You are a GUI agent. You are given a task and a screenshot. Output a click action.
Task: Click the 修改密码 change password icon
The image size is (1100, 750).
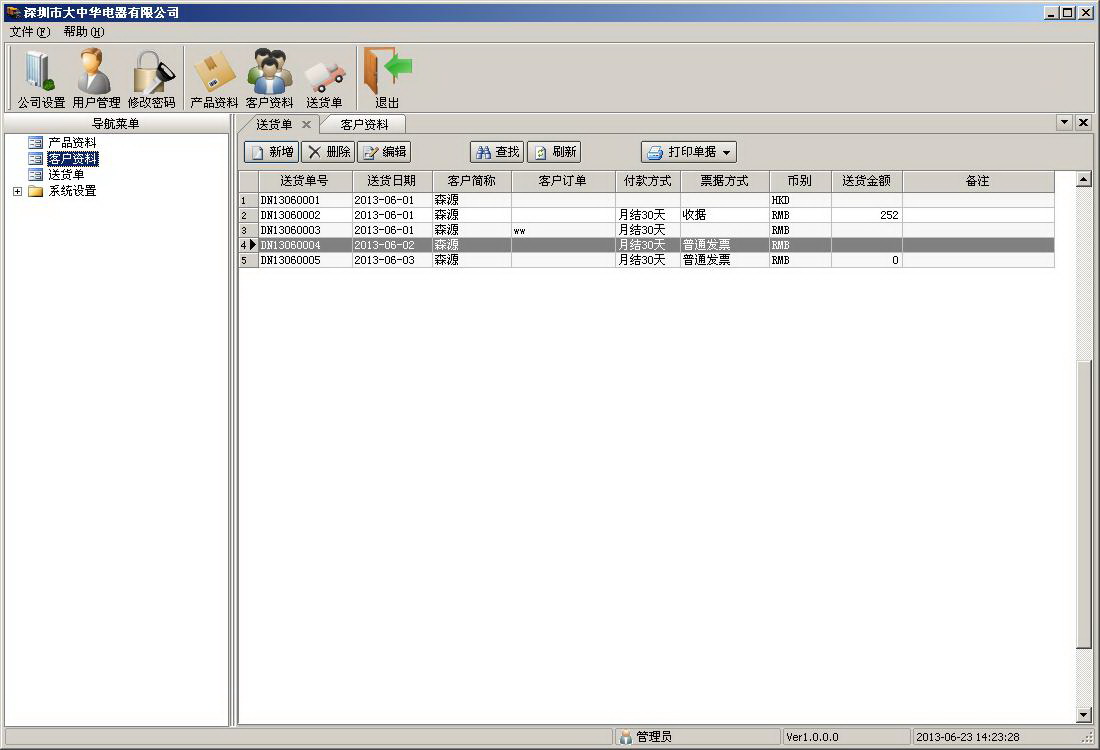point(152,79)
